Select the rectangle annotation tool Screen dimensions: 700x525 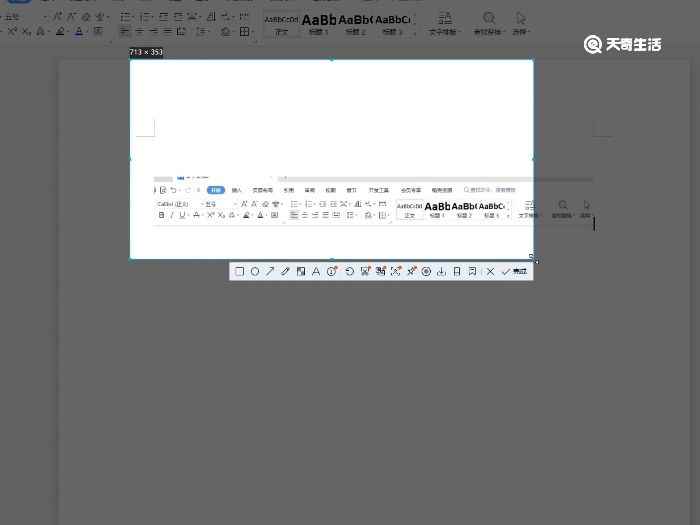pos(239,271)
